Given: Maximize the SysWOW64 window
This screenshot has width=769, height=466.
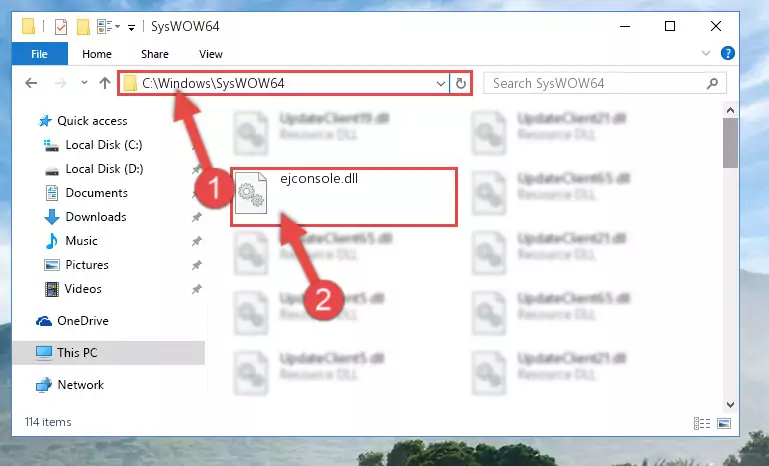Looking at the screenshot, I should [x=670, y=26].
